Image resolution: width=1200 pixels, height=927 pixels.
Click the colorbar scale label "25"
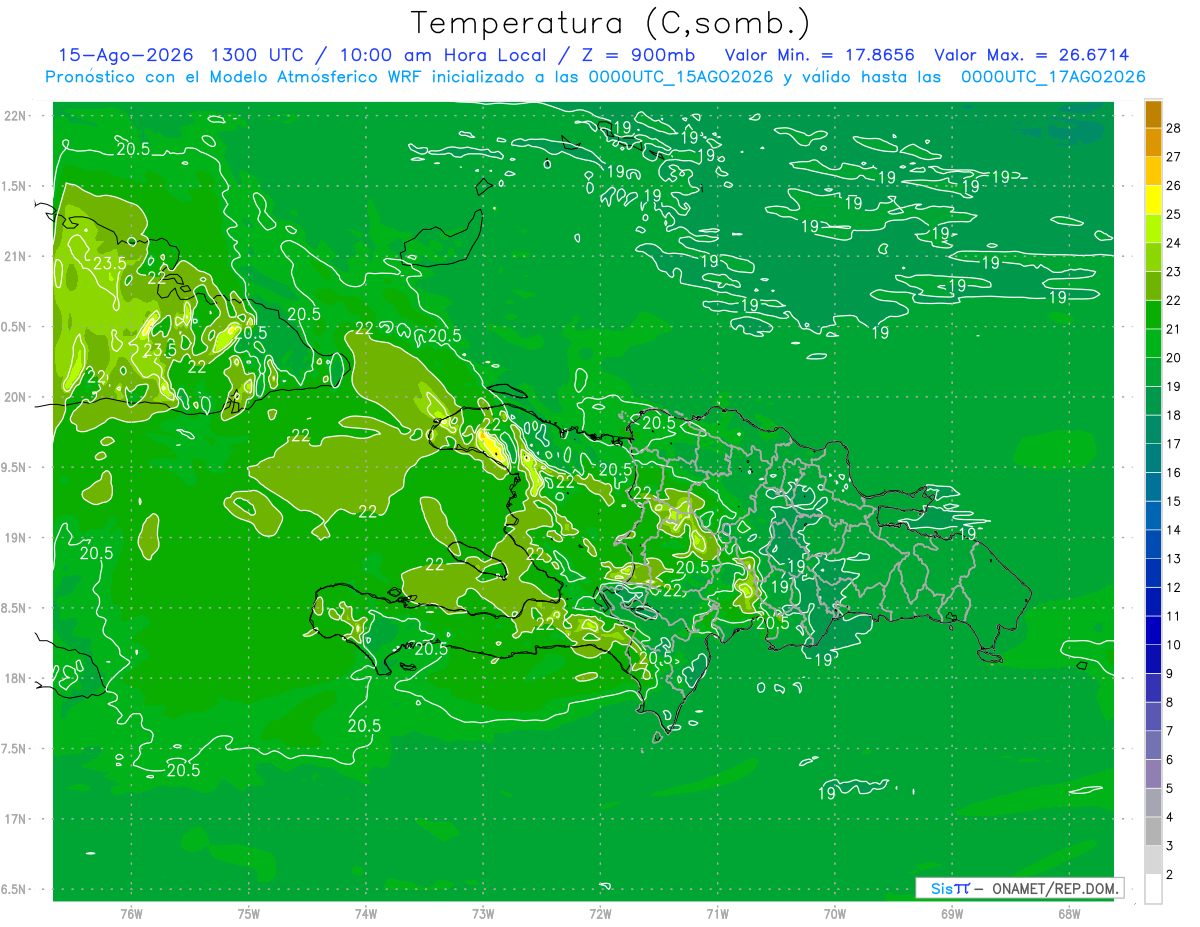(1173, 214)
